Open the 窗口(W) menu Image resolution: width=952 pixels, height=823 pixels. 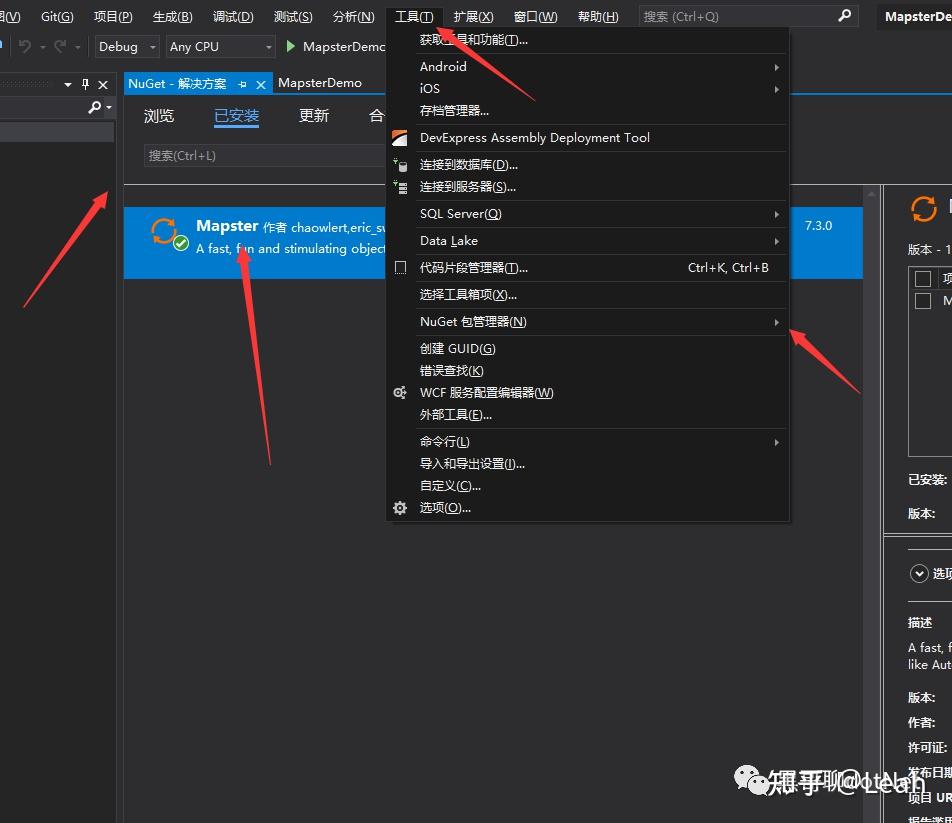tap(536, 16)
